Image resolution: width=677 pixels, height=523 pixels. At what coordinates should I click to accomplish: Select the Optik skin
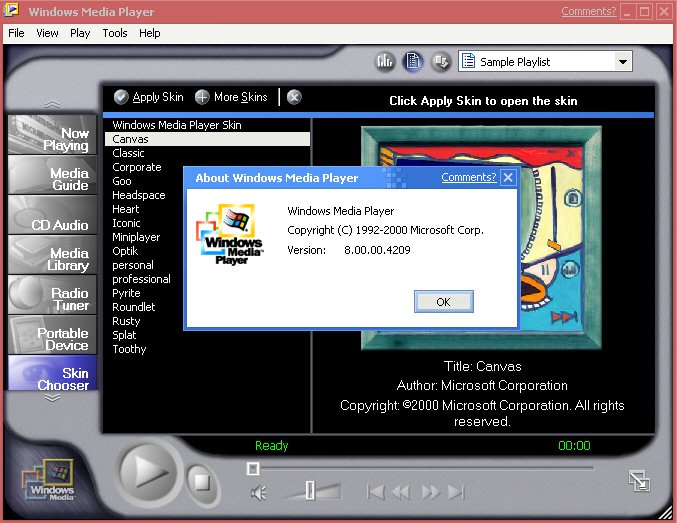125,251
